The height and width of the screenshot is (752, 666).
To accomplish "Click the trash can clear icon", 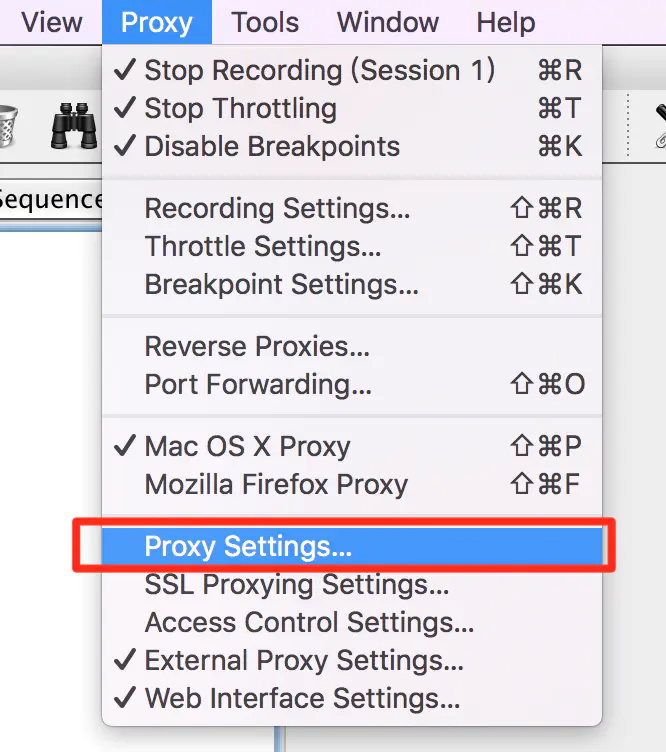I will [8, 126].
